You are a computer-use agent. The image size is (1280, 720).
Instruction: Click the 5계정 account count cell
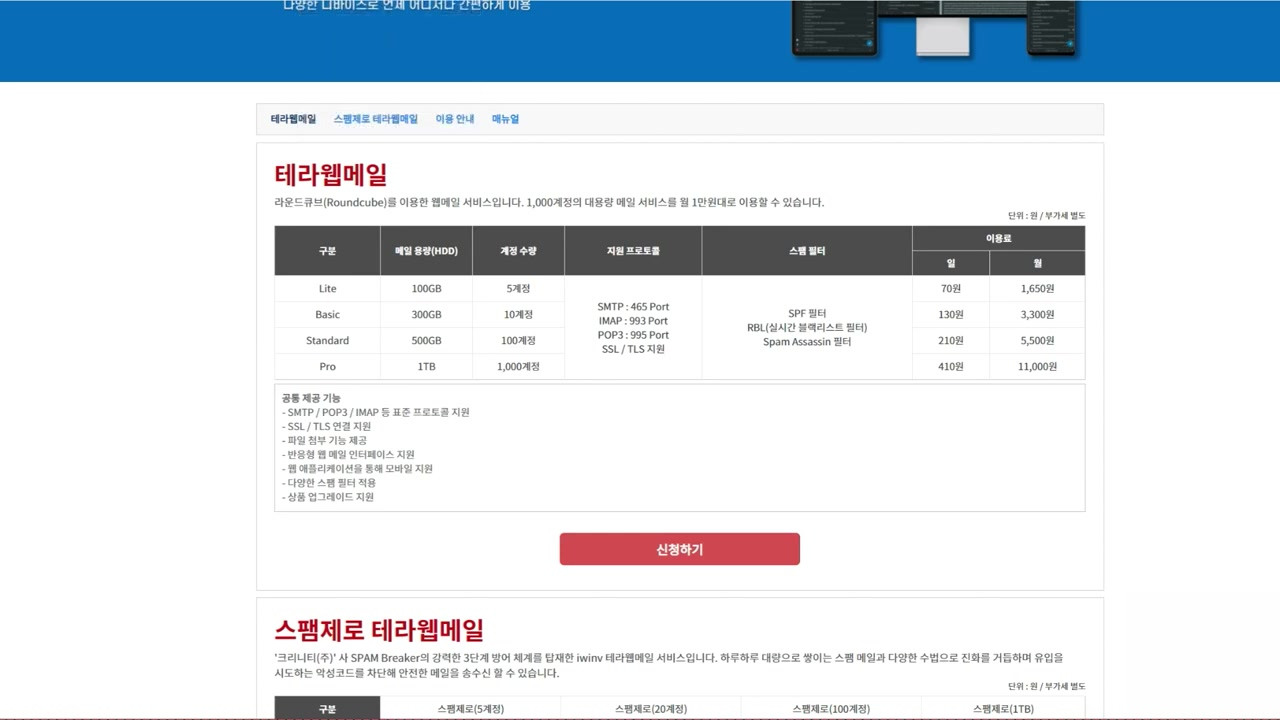click(x=518, y=289)
